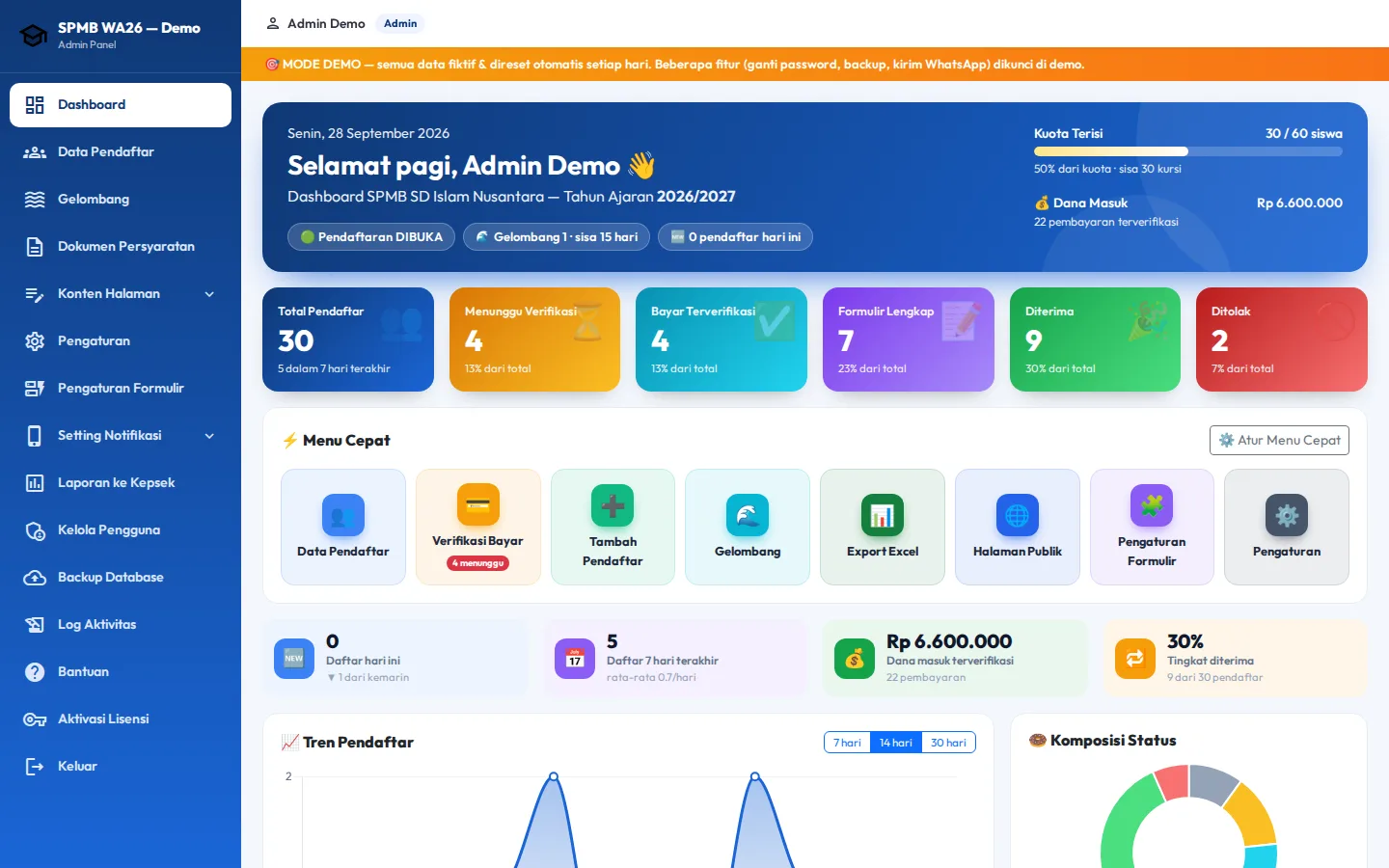Open the Data Pendaftar quick menu card
This screenshot has height=868, width=1389.
tap(343, 527)
